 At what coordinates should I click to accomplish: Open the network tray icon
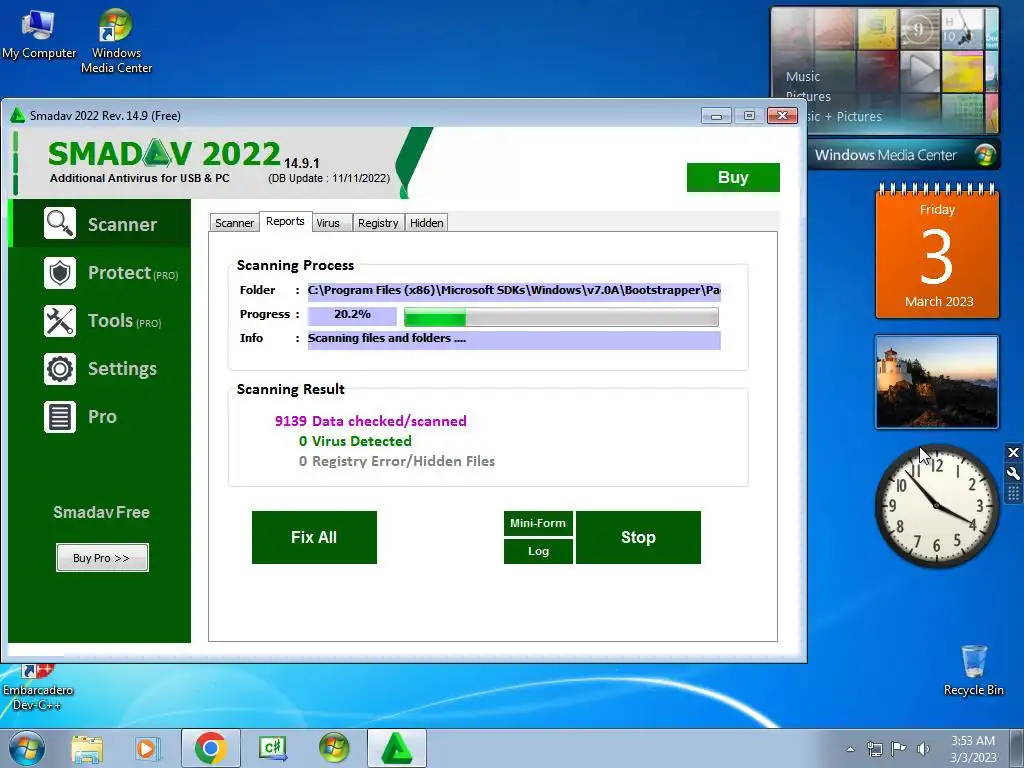click(x=874, y=749)
